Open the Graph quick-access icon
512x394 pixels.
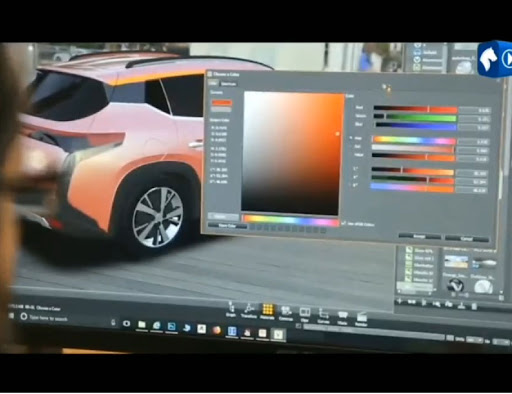231,309
